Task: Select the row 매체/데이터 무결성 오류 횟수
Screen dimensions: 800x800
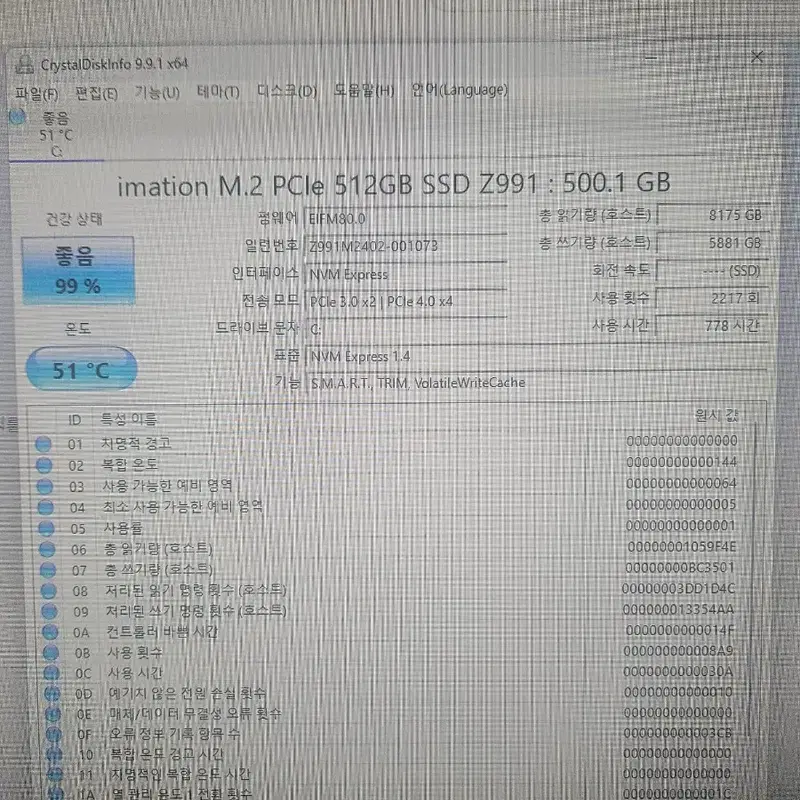Action: point(388,713)
